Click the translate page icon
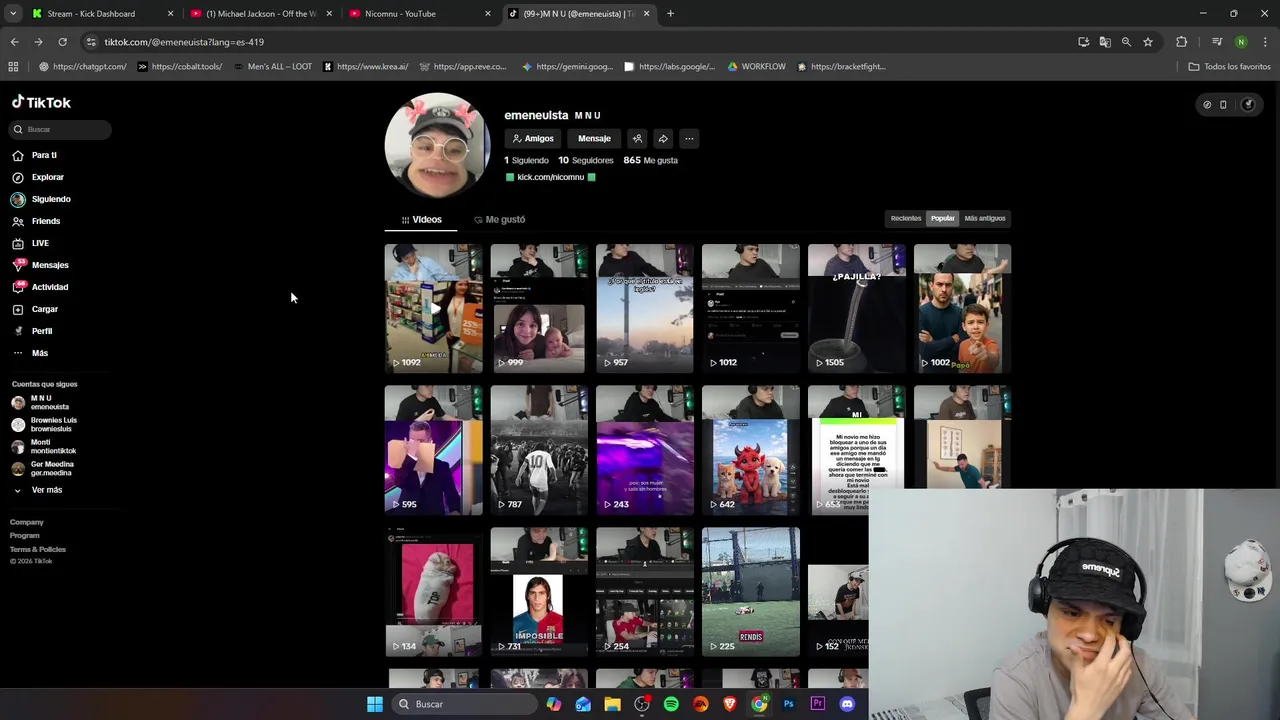 coord(1105,42)
